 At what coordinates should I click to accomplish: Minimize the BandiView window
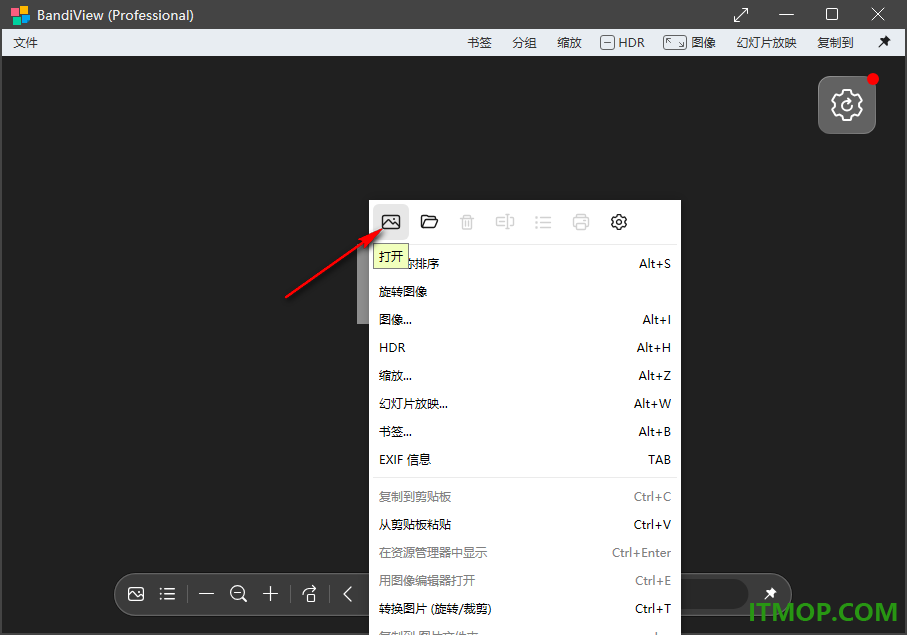click(x=786, y=14)
